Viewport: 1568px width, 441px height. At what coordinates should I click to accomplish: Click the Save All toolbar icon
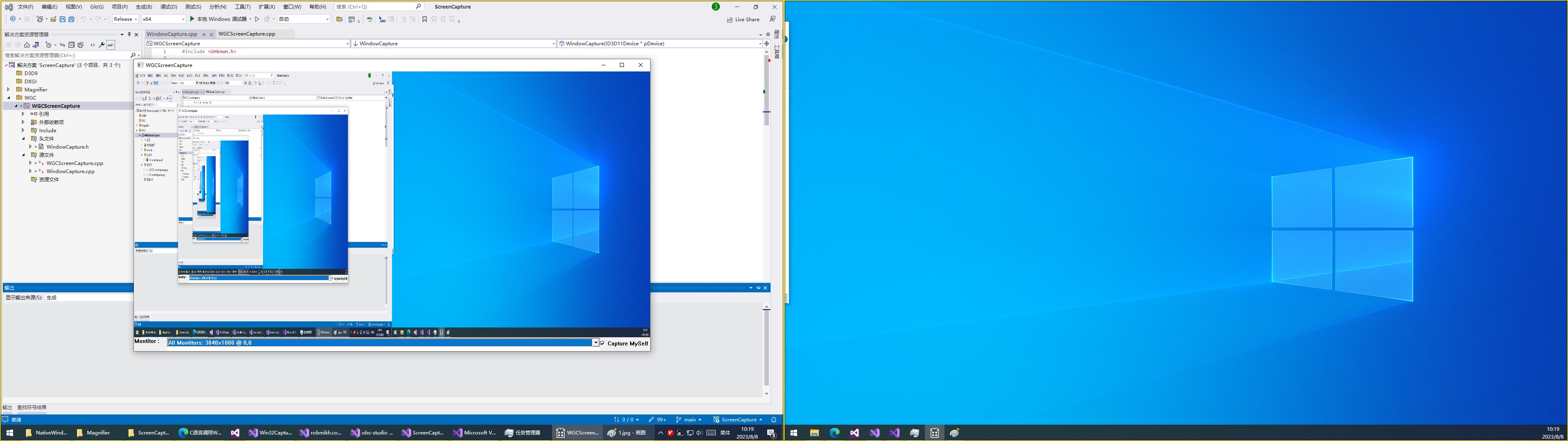tap(71, 20)
